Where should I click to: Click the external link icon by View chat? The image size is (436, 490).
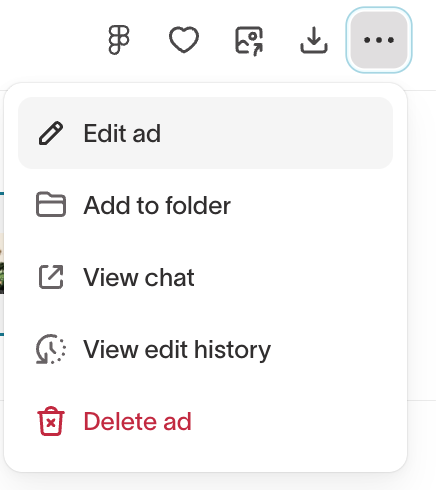(x=51, y=277)
